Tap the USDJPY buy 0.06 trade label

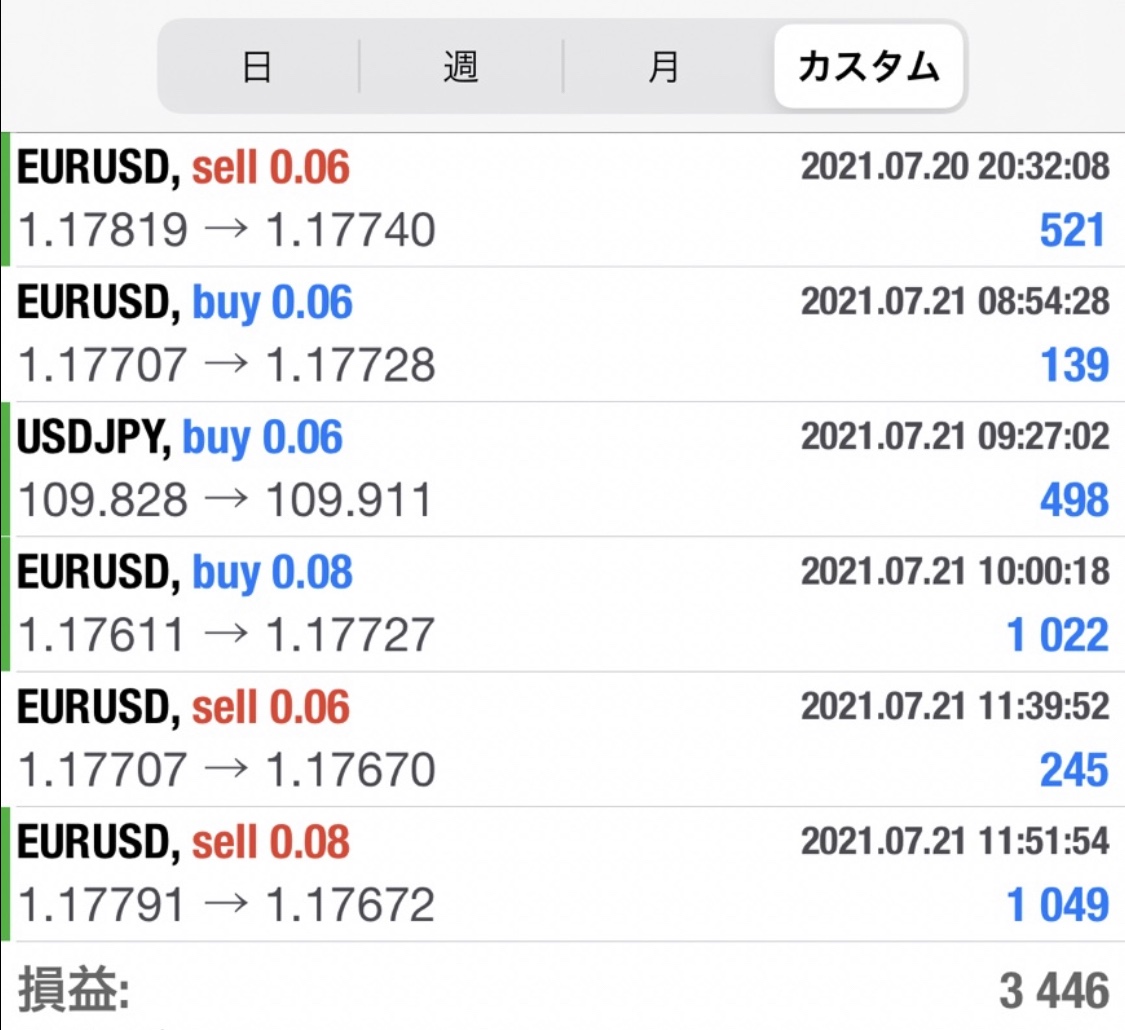pos(180,438)
